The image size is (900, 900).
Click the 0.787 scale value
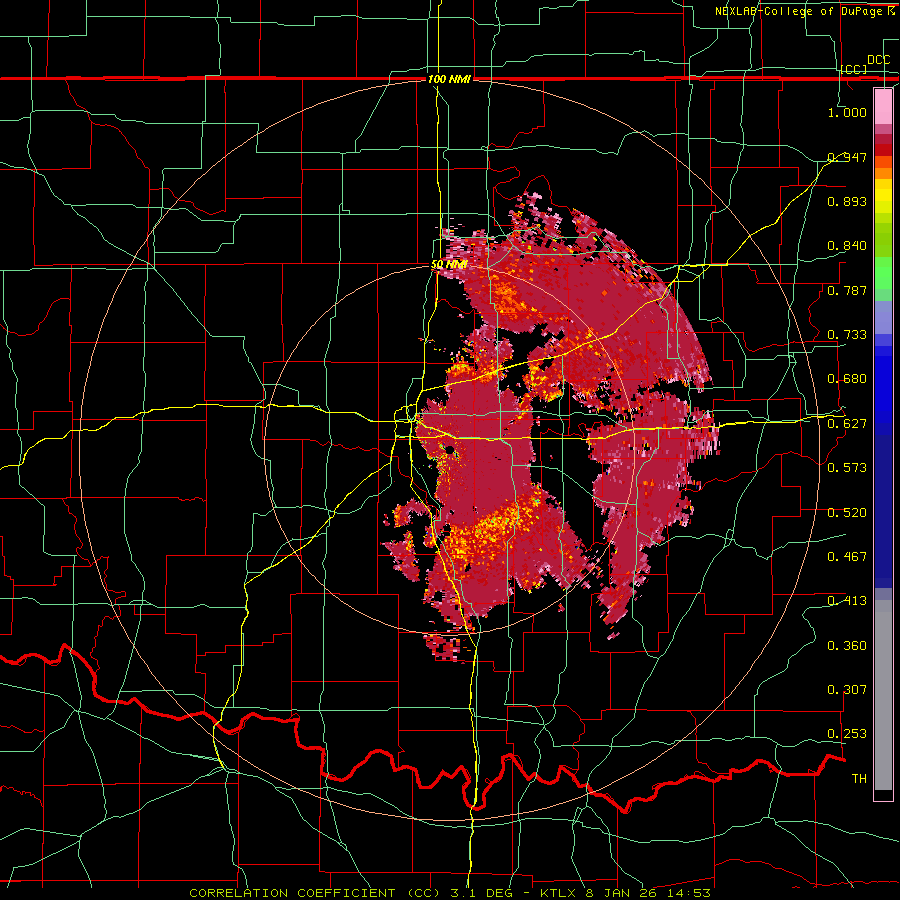pos(847,290)
